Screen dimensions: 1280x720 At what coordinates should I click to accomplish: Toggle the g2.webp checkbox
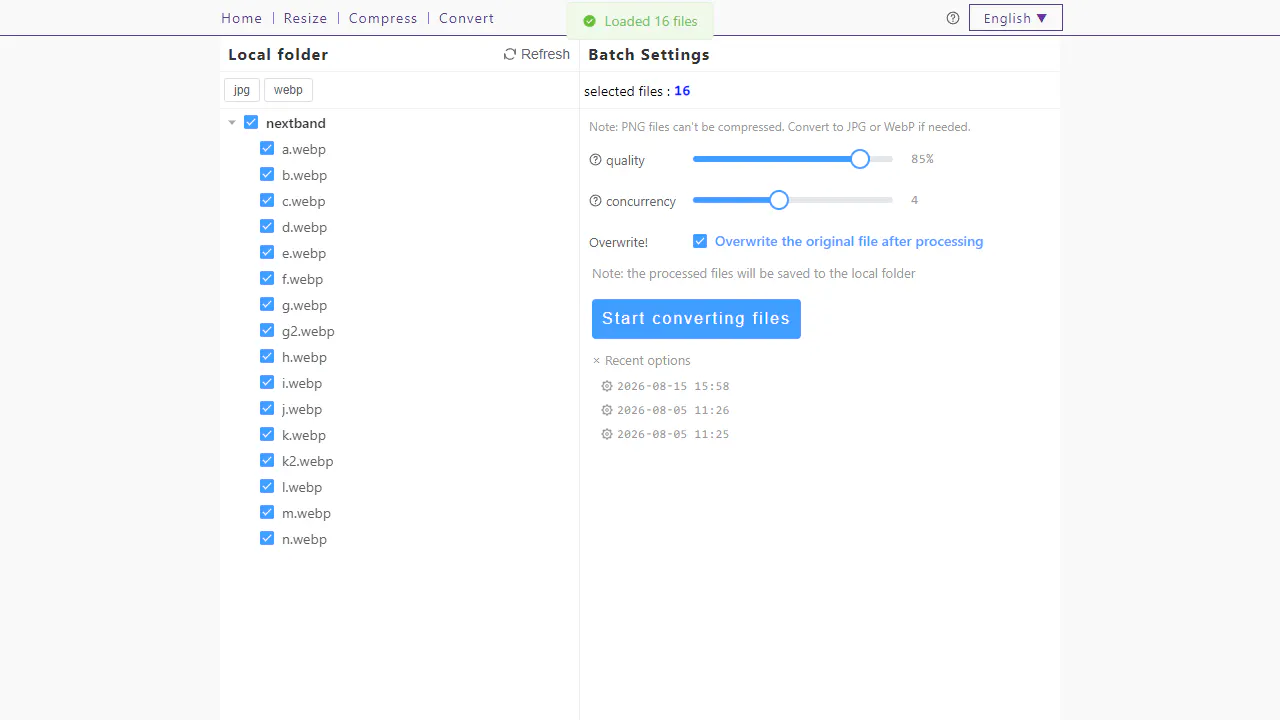(x=267, y=330)
